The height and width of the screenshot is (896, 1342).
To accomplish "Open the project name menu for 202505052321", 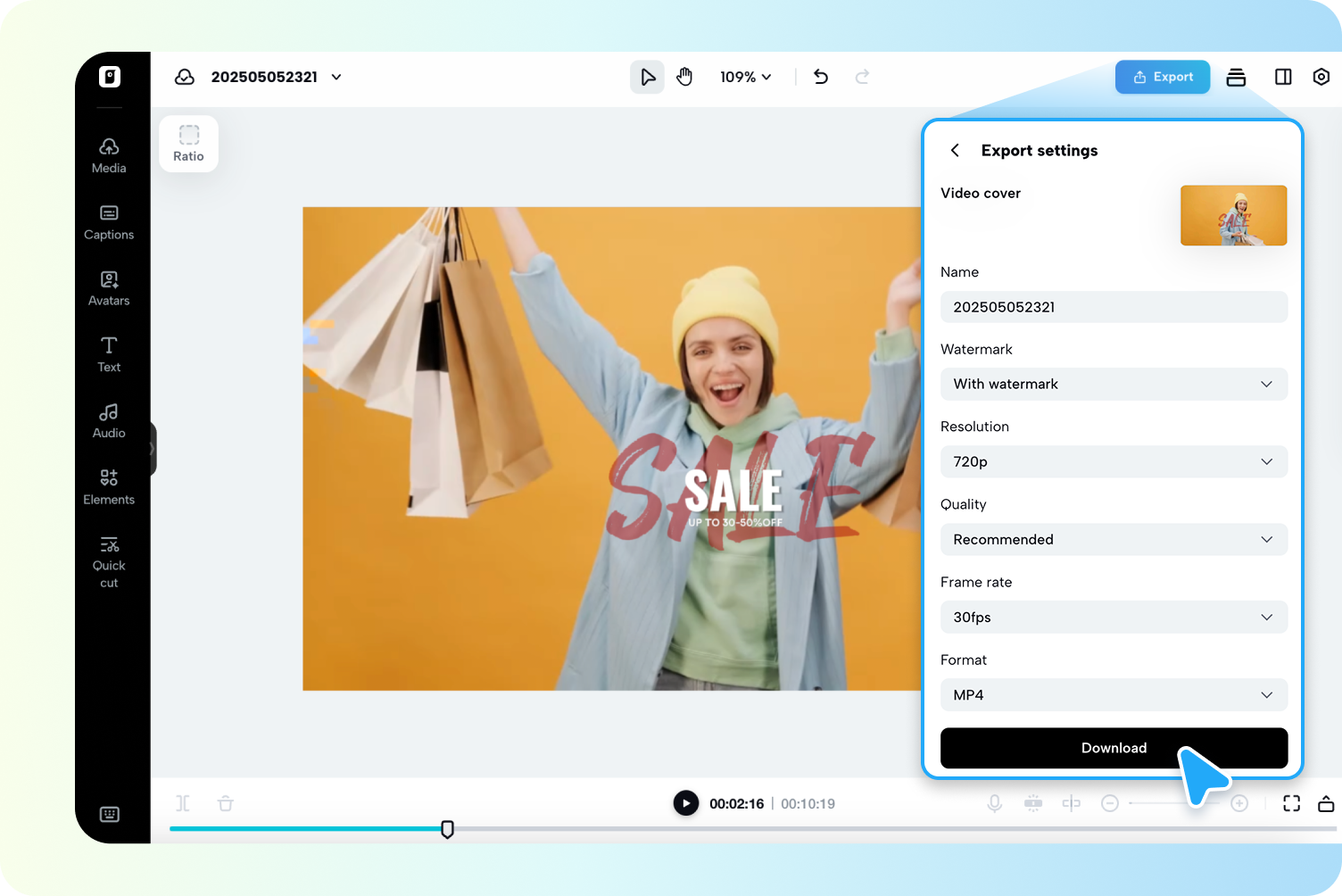I will click(336, 77).
